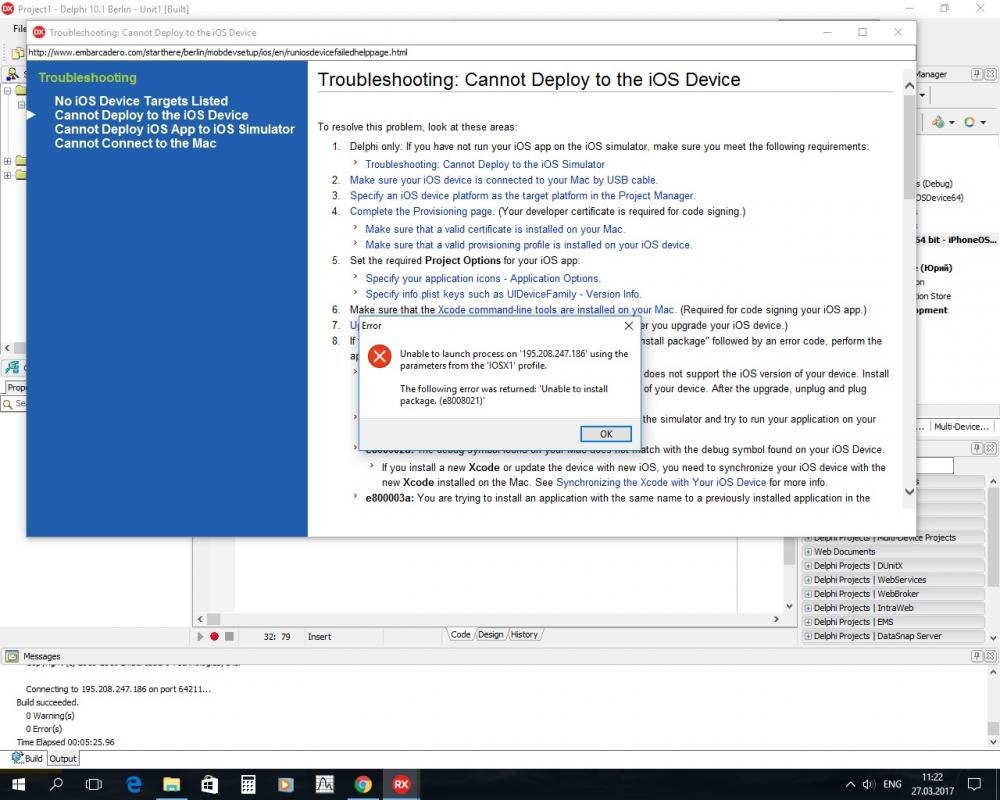The height and width of the screenshot is (800, 1000).
Task: Click OK in the Error dialog
Action: point(606,434)
